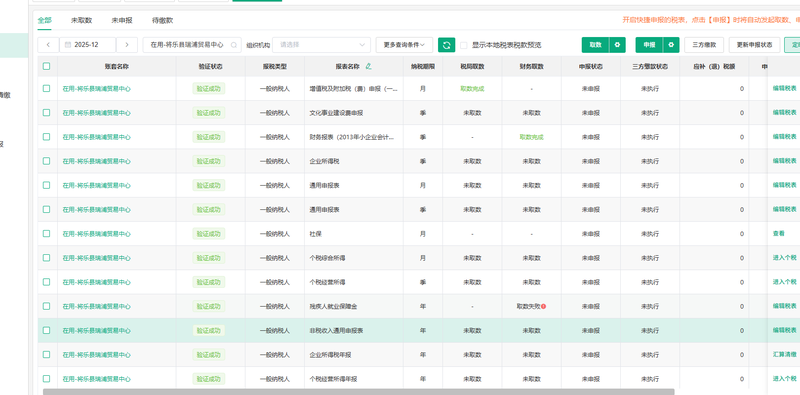This screenshot has height=395, width=800.
Task: Check the 个税综合所得 row checkbox
Action: point(46,258)
